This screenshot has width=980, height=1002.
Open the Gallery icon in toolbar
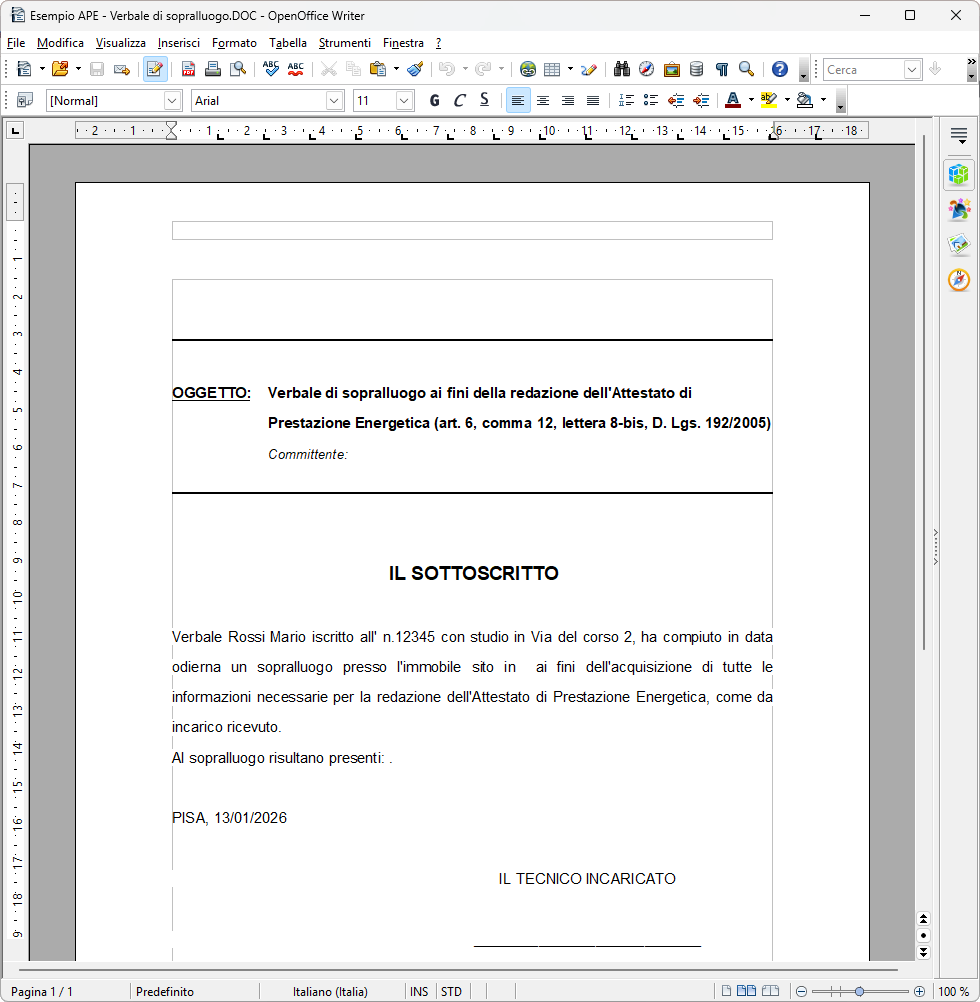(x=671, y=69)
